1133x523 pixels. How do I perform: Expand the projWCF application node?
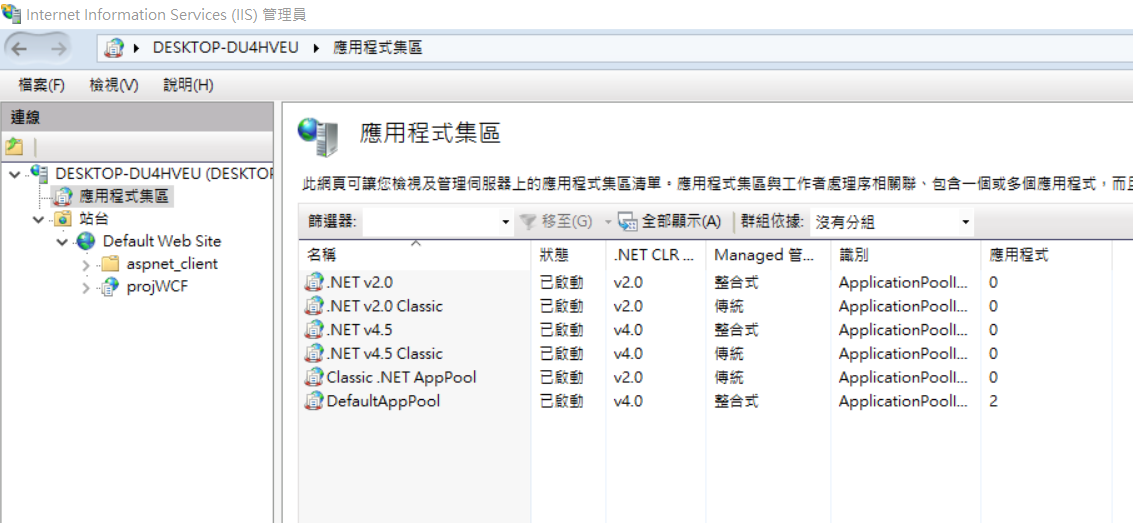[x=86, y=288]
